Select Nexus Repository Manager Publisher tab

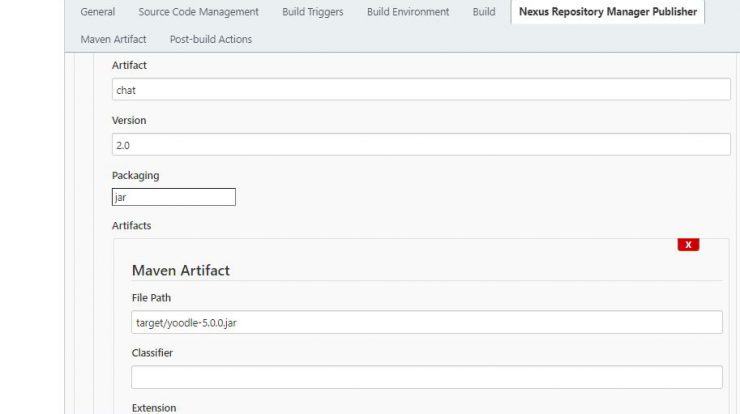pos(608,12)
